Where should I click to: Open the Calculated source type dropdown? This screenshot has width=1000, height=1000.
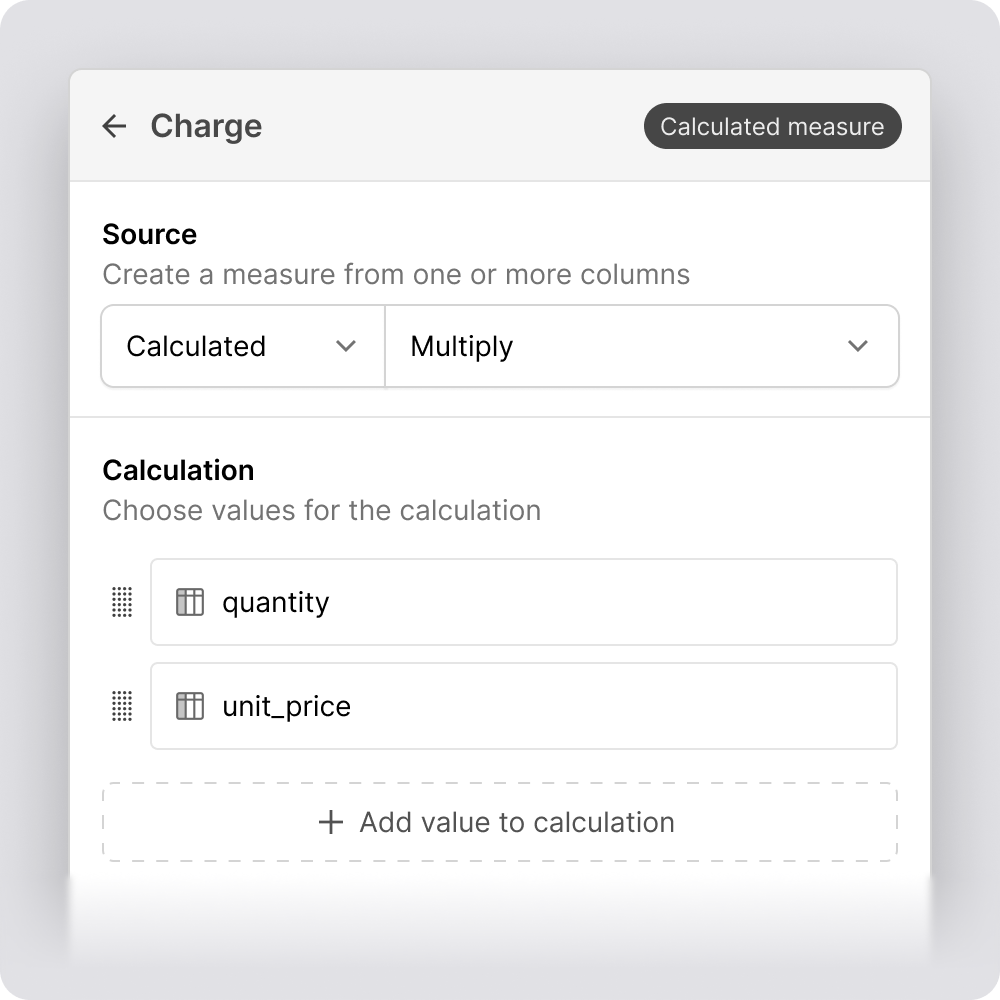click(x=243, y=346)
